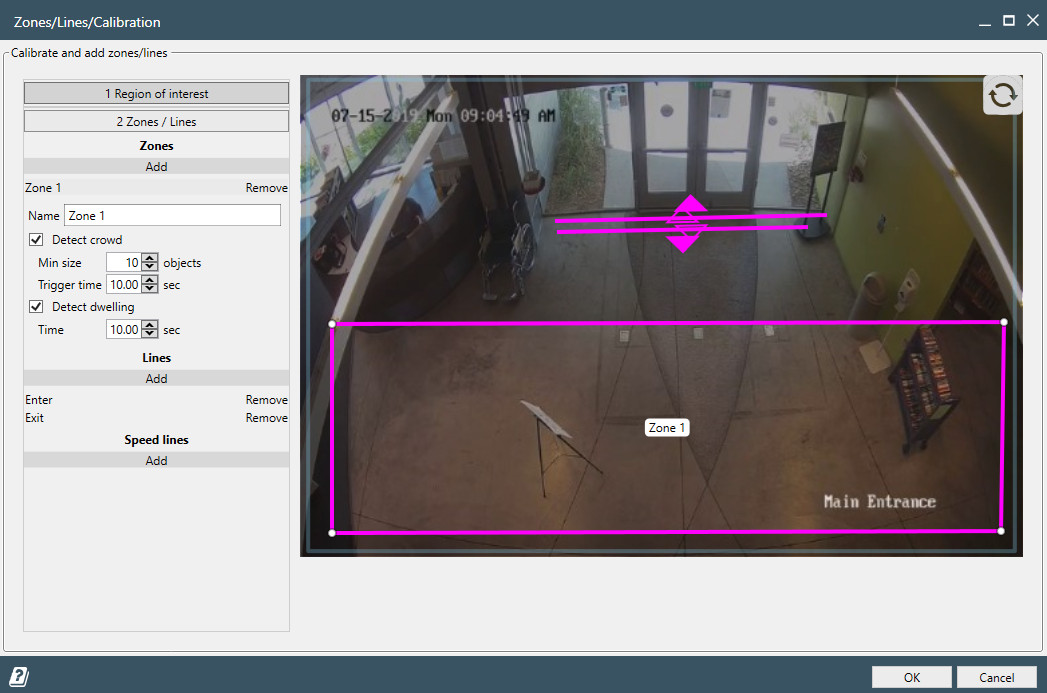Open the help icon in bottom-left corner
This screenshot has height=693, width=1047.
point(19,677)
